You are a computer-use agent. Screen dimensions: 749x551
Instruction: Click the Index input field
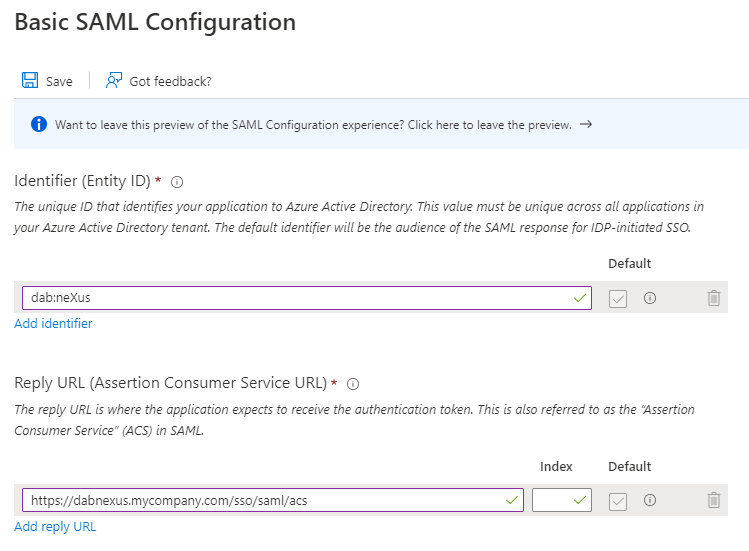click(x=553, y=500)
